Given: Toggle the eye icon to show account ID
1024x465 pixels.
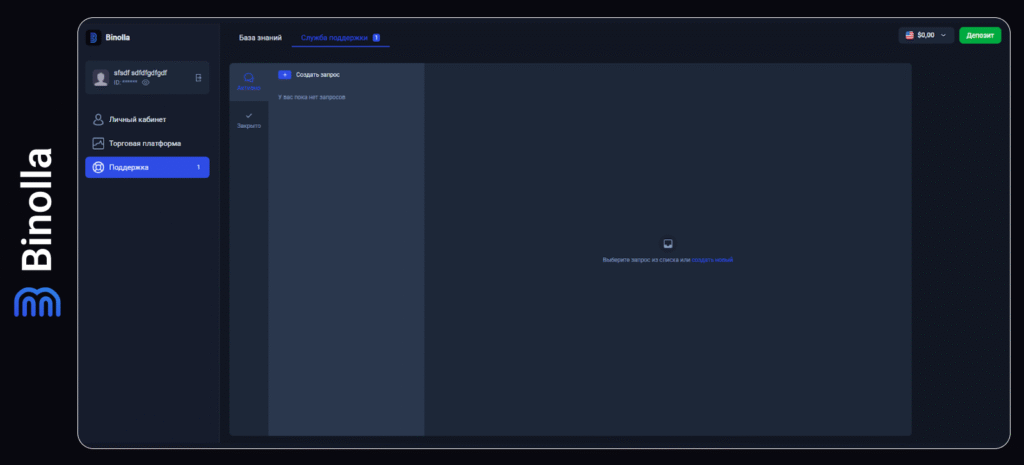Looking at the screenshot, I should pyautogui.click(x=146, y=82).
